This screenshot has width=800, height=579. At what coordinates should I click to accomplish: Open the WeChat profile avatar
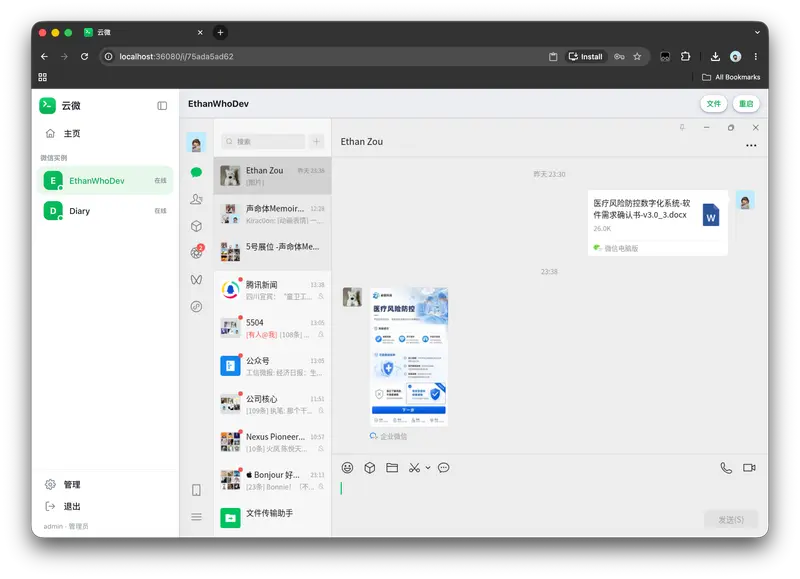coord(196,143)
